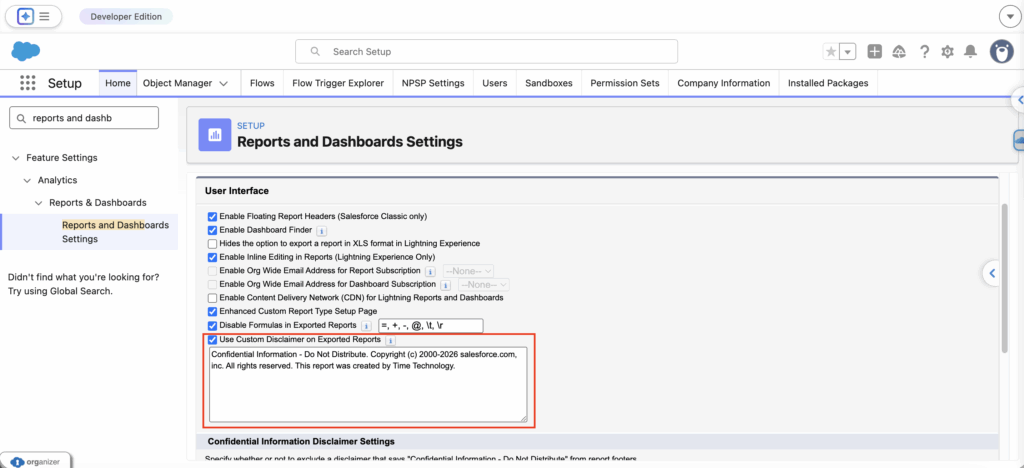Uncheck Use Custom Disclaimer on Exported Reports

click(212, 339)
